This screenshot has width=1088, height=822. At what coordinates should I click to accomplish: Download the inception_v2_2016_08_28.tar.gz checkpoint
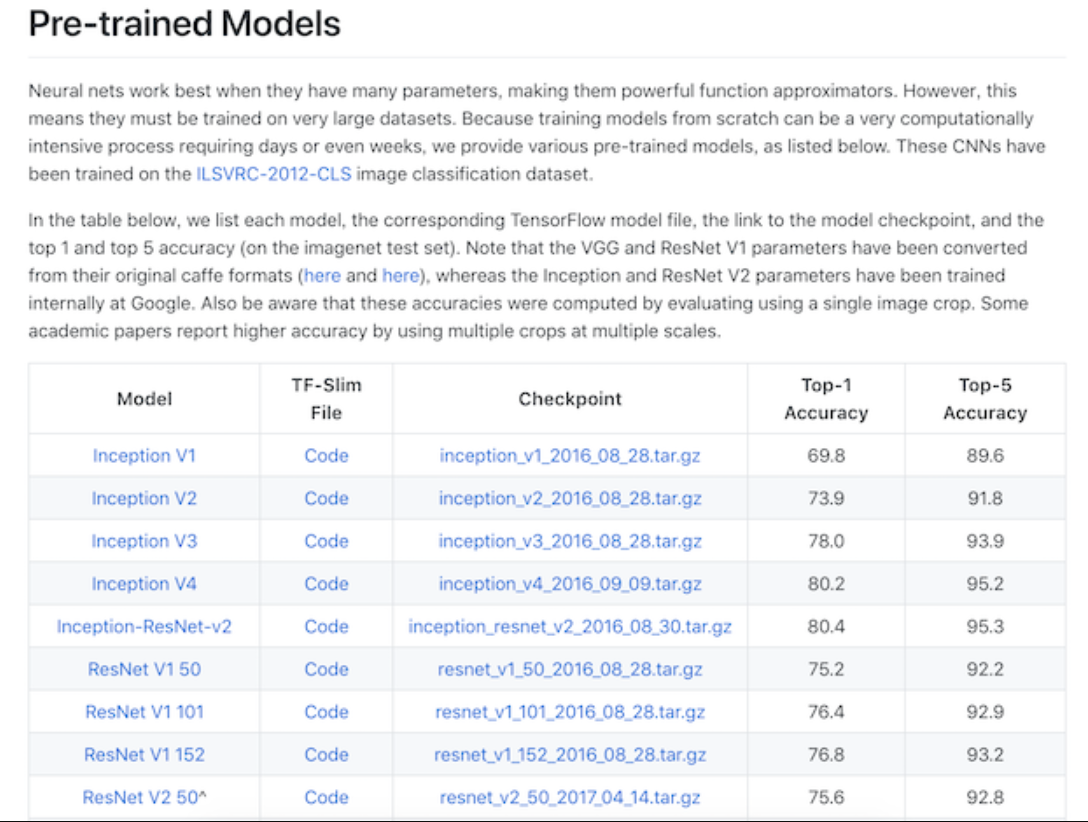tap(570, 498)
